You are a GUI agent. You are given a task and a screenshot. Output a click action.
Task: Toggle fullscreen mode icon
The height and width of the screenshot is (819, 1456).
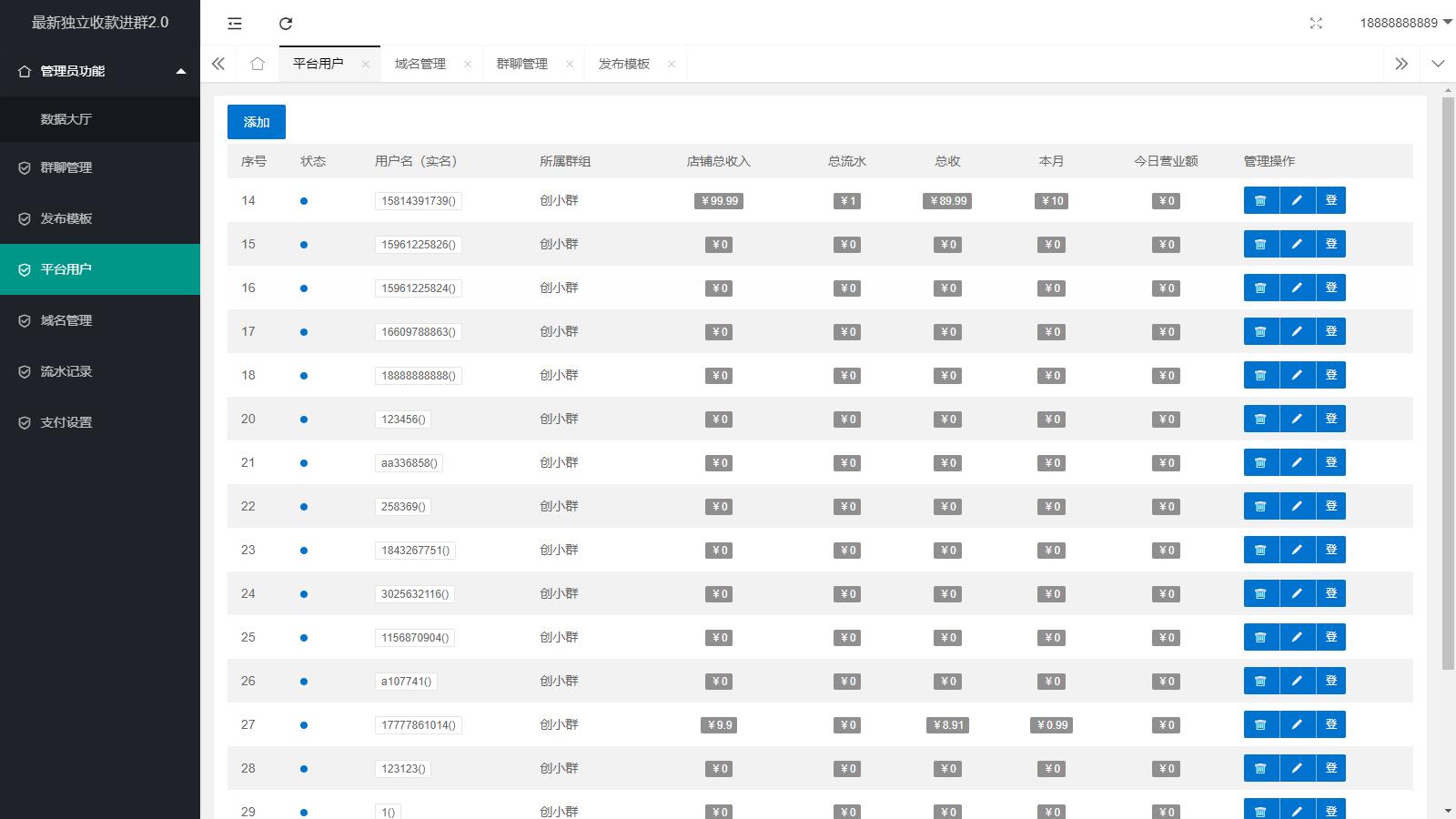click(1316, 24)
